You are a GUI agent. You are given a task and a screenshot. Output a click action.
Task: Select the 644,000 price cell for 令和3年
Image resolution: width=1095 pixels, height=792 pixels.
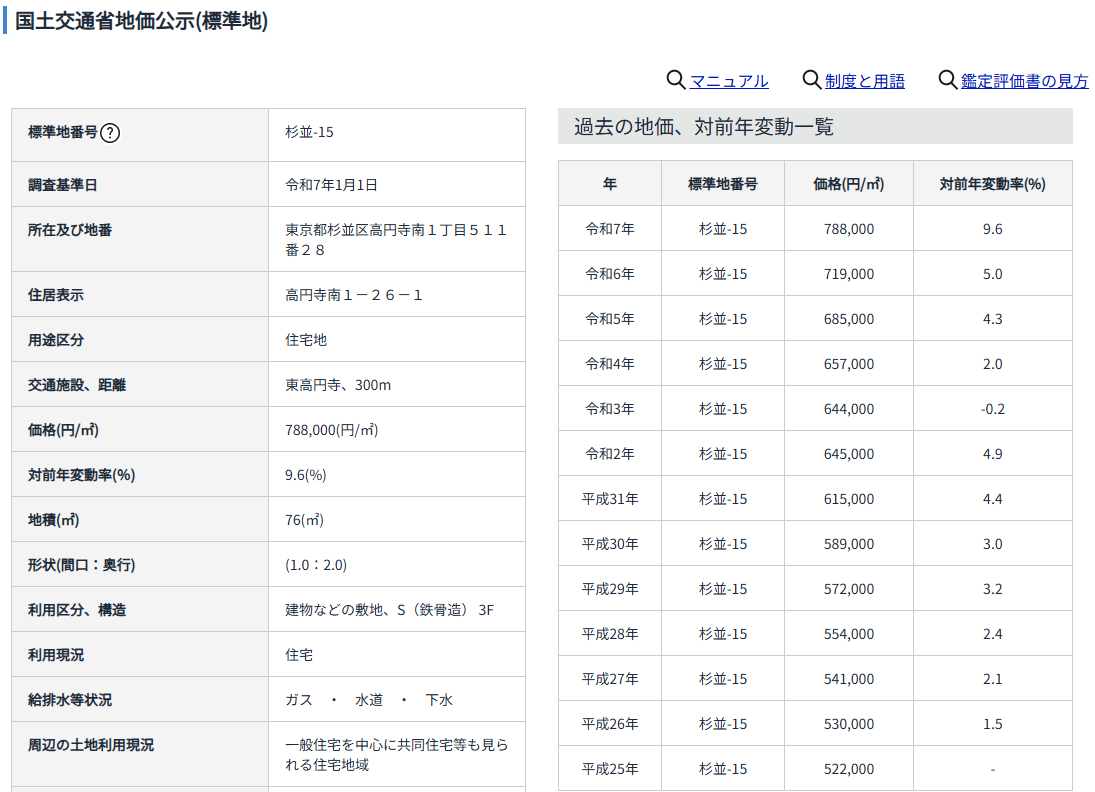[x=849, y=409]
